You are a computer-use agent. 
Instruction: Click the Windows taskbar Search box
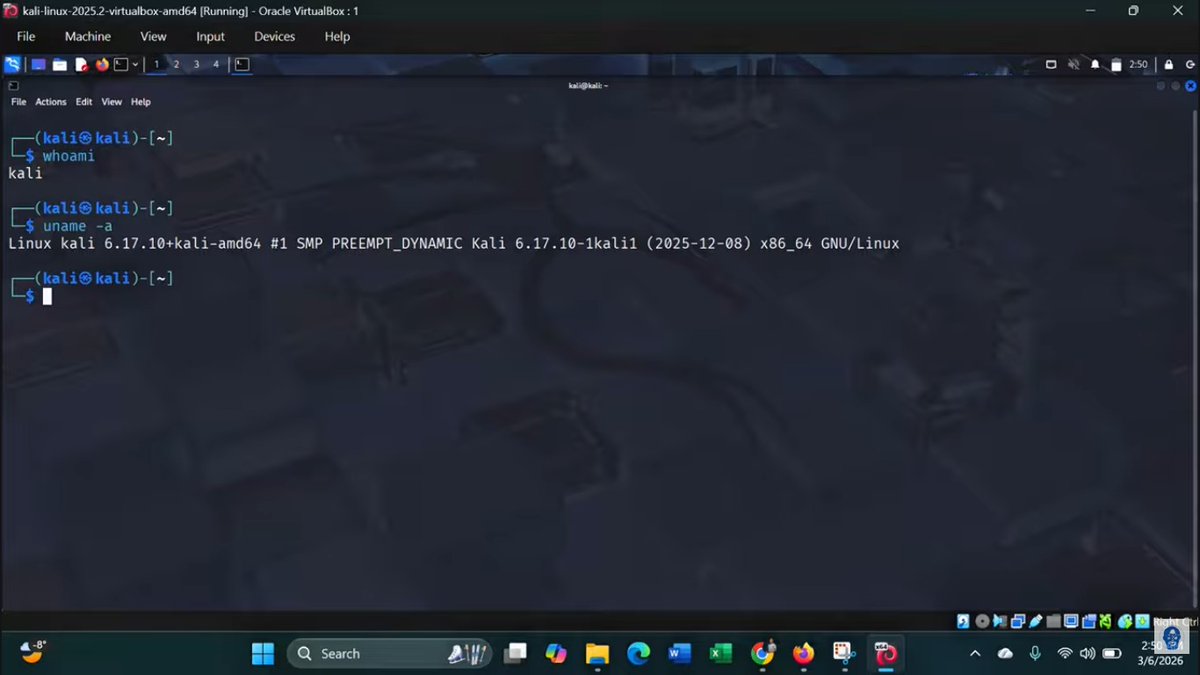click(x=390, y=653)
